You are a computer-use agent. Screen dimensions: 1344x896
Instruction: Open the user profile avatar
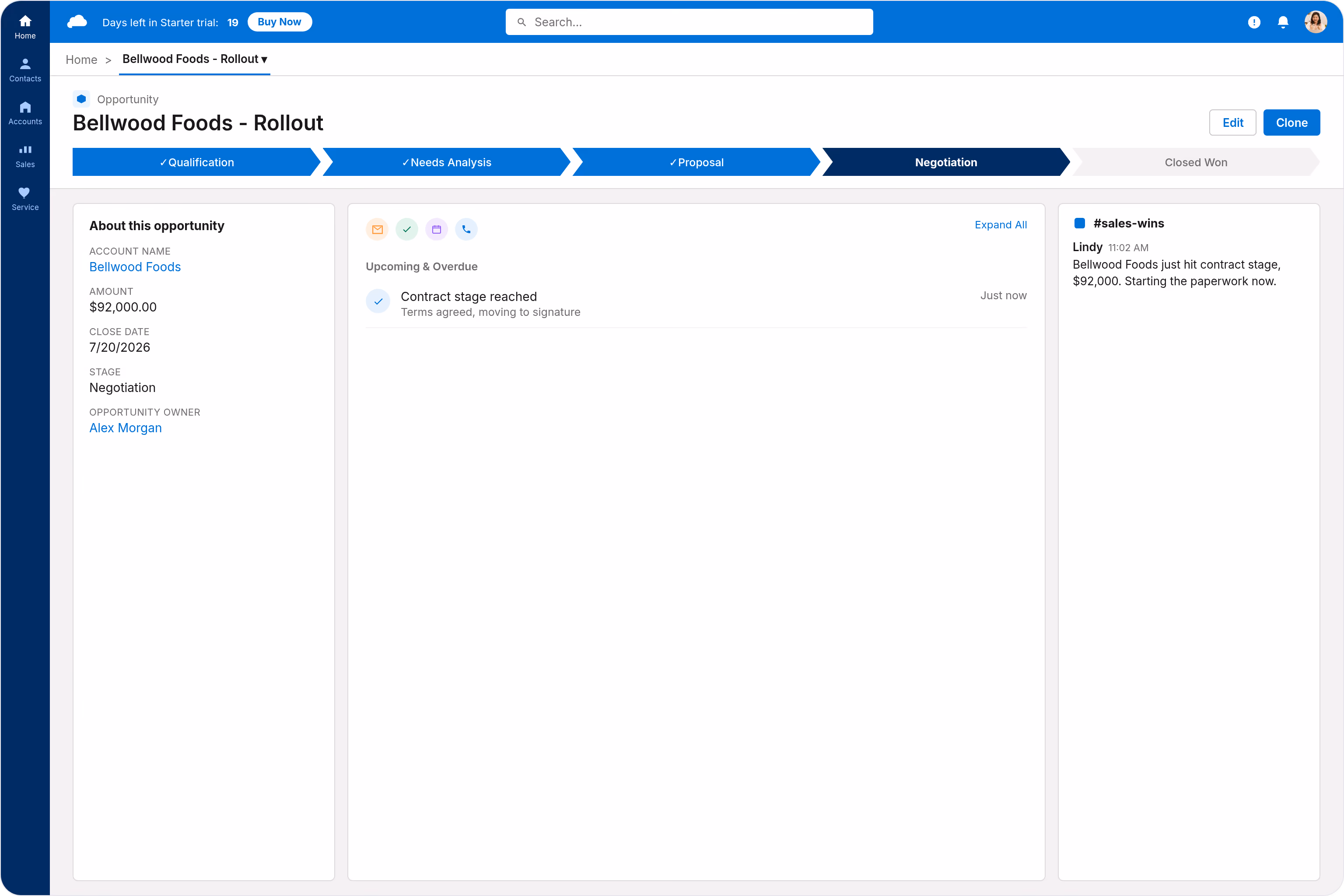1316,22
